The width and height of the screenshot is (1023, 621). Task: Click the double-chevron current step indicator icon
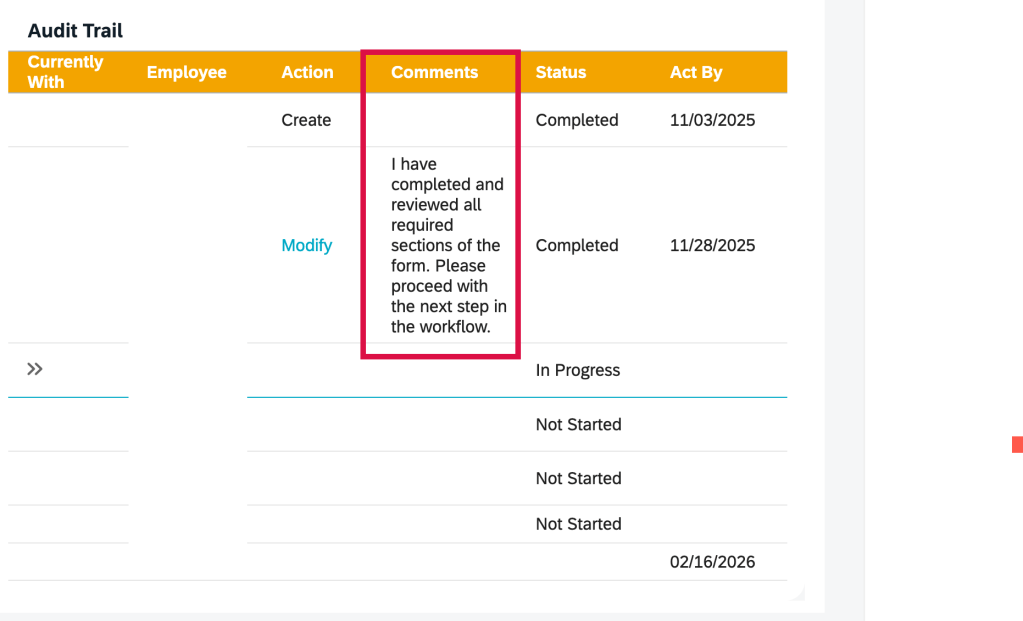click(35, 369)
